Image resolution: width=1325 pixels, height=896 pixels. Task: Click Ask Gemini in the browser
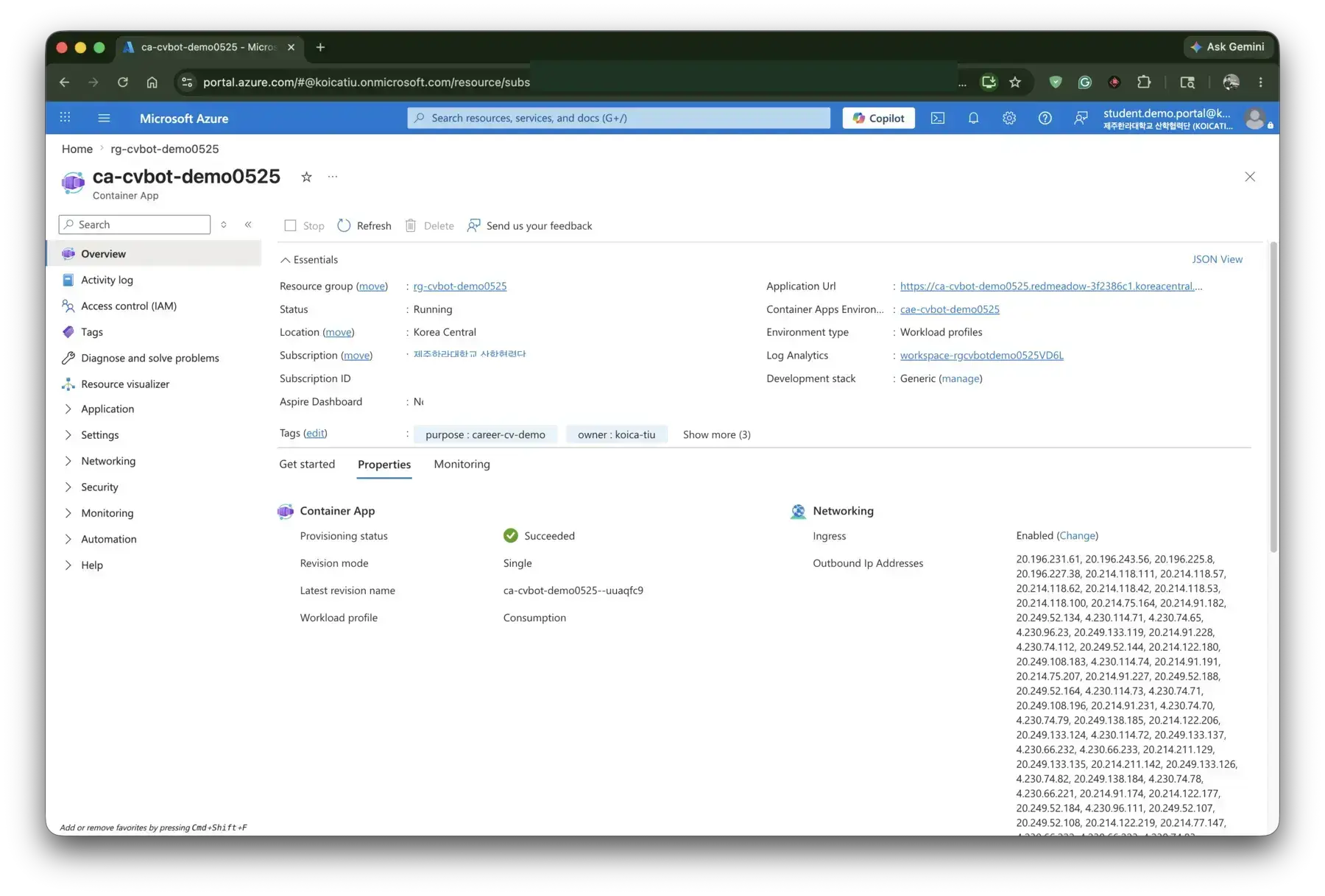click(1227, 46)
